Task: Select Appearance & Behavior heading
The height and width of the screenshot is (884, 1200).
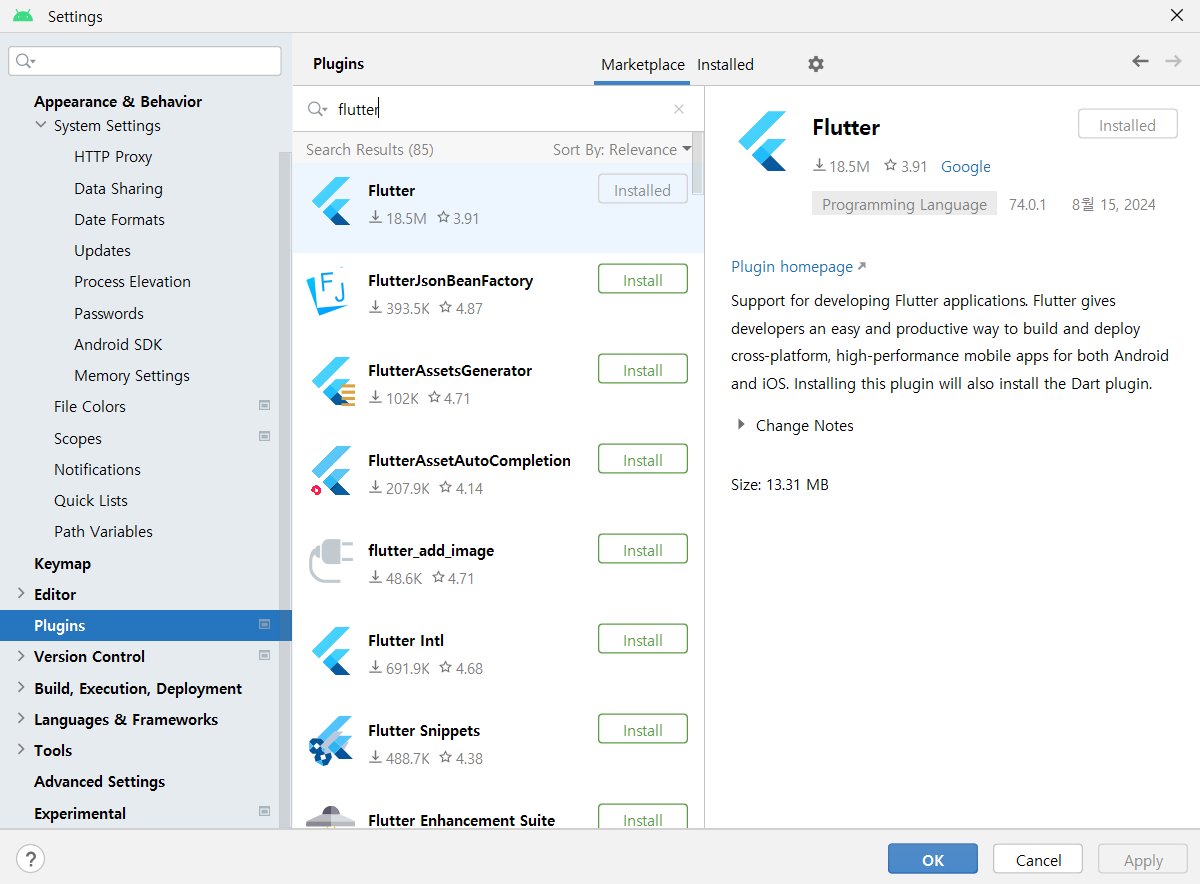Action: click(118, 101)
